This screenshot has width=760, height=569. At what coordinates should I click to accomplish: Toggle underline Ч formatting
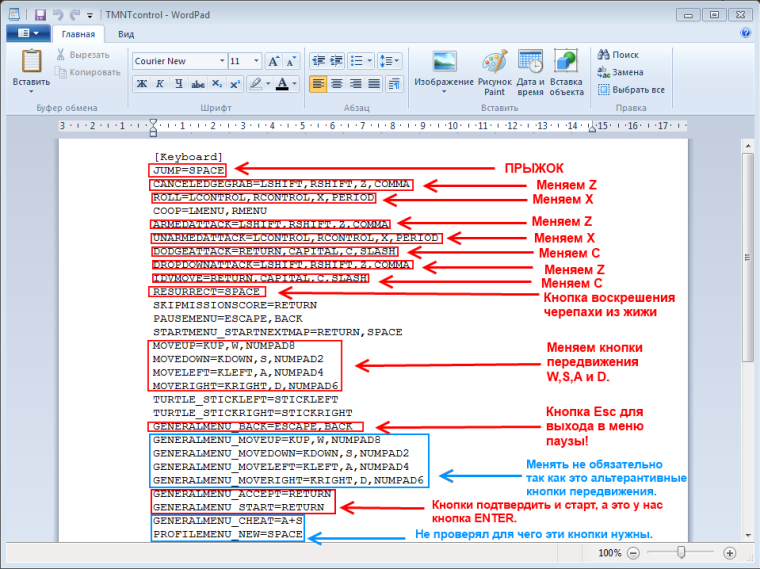(178, 84)
